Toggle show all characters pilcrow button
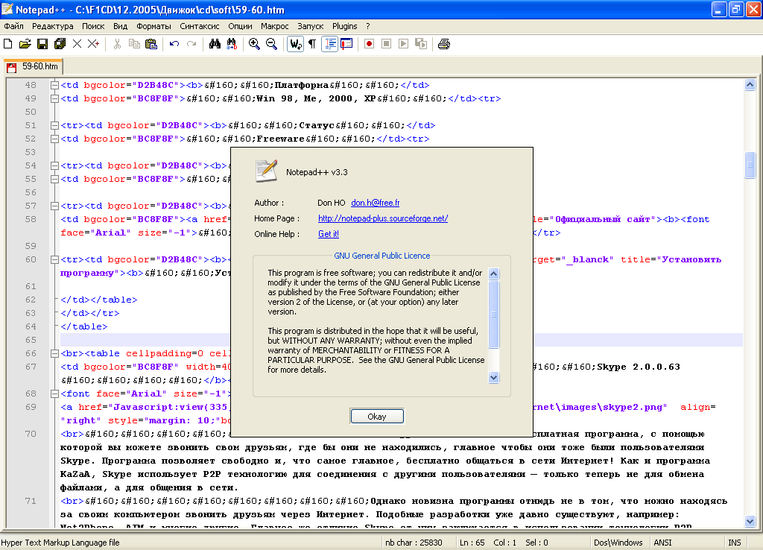 point(312,44)
